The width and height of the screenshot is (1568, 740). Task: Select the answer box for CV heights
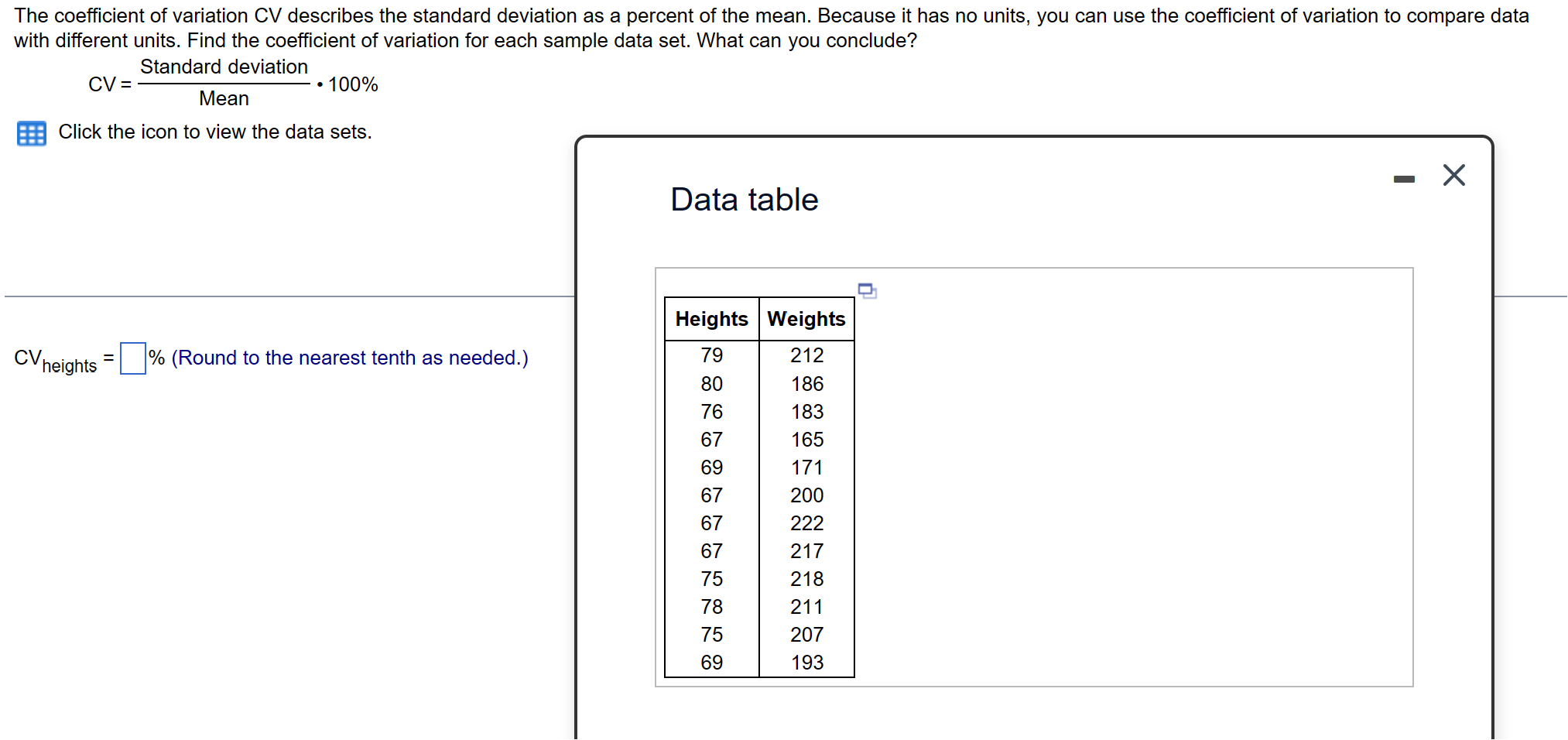[132, 359]
